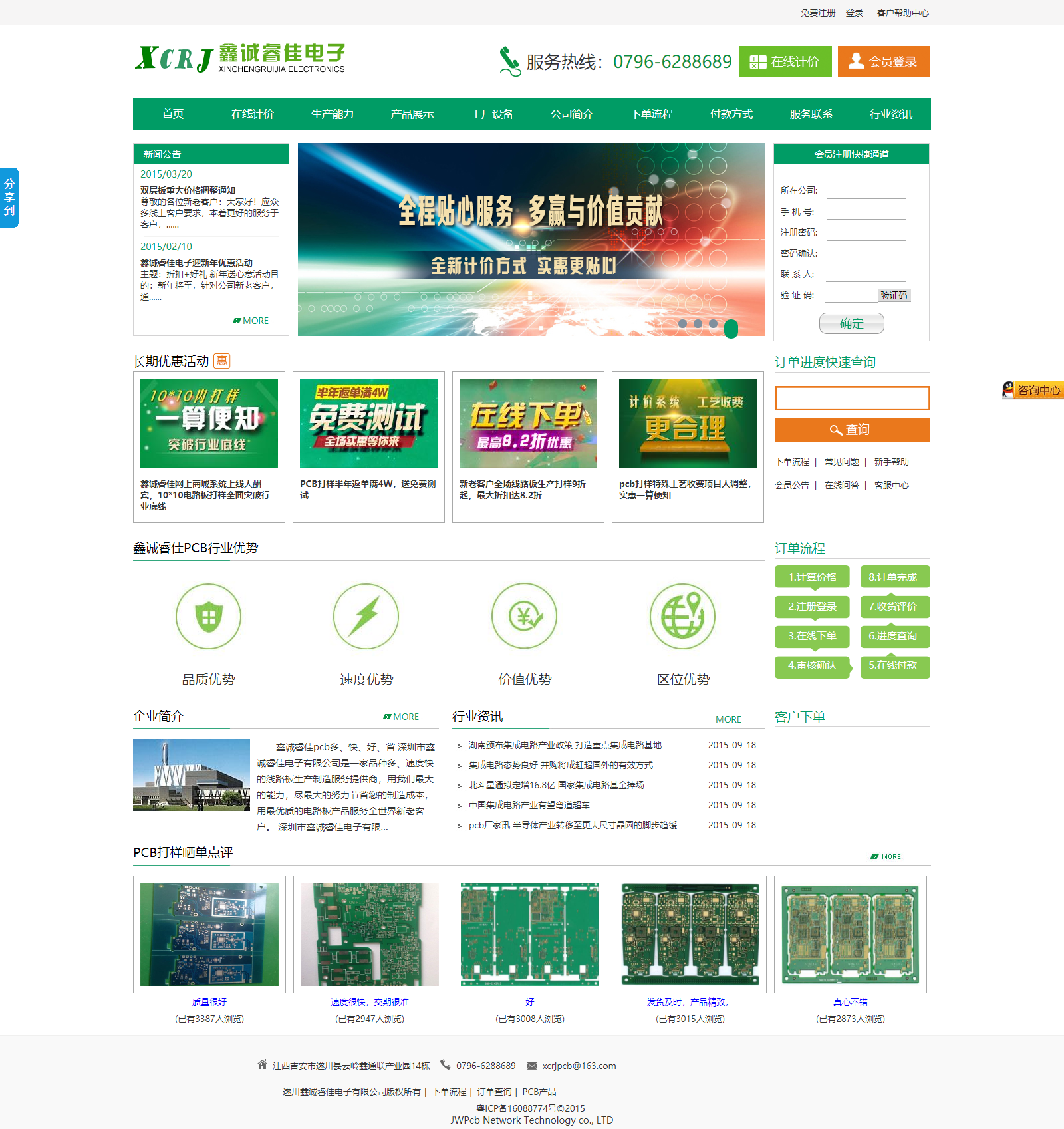Open the 咨询中心 QQ chat icon
Image resolution: width=1064 pixels, height=1129 pixels.
click(1009, 391)
